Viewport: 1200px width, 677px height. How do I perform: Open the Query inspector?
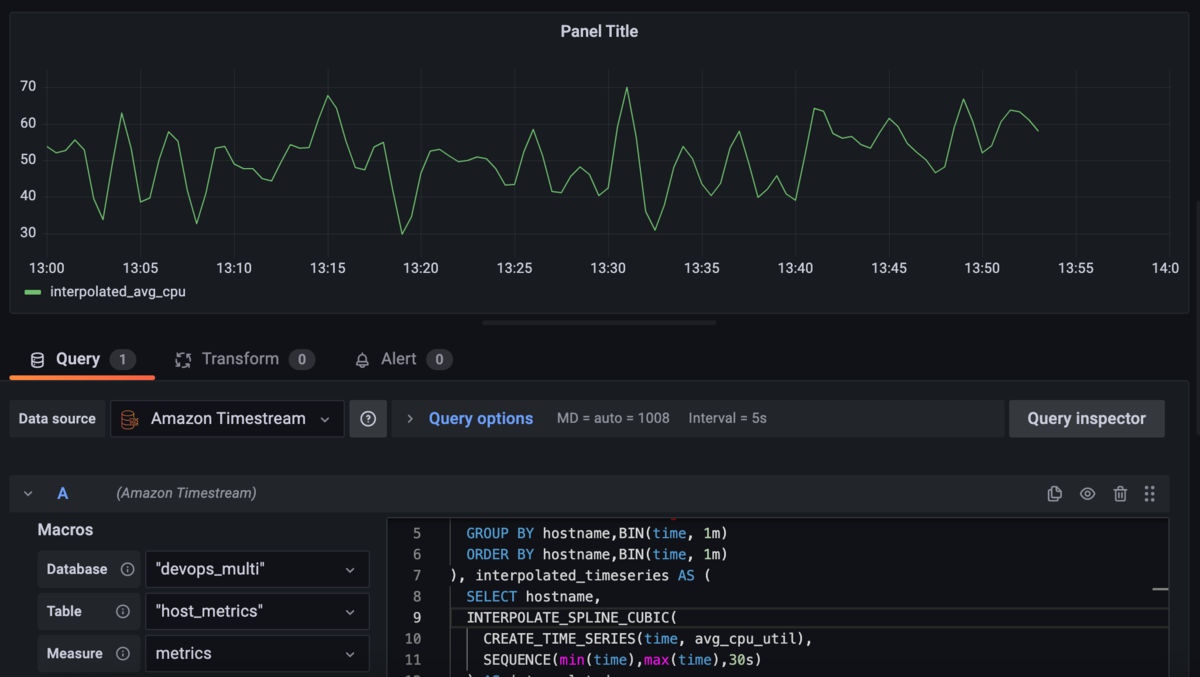(1086, 419)
